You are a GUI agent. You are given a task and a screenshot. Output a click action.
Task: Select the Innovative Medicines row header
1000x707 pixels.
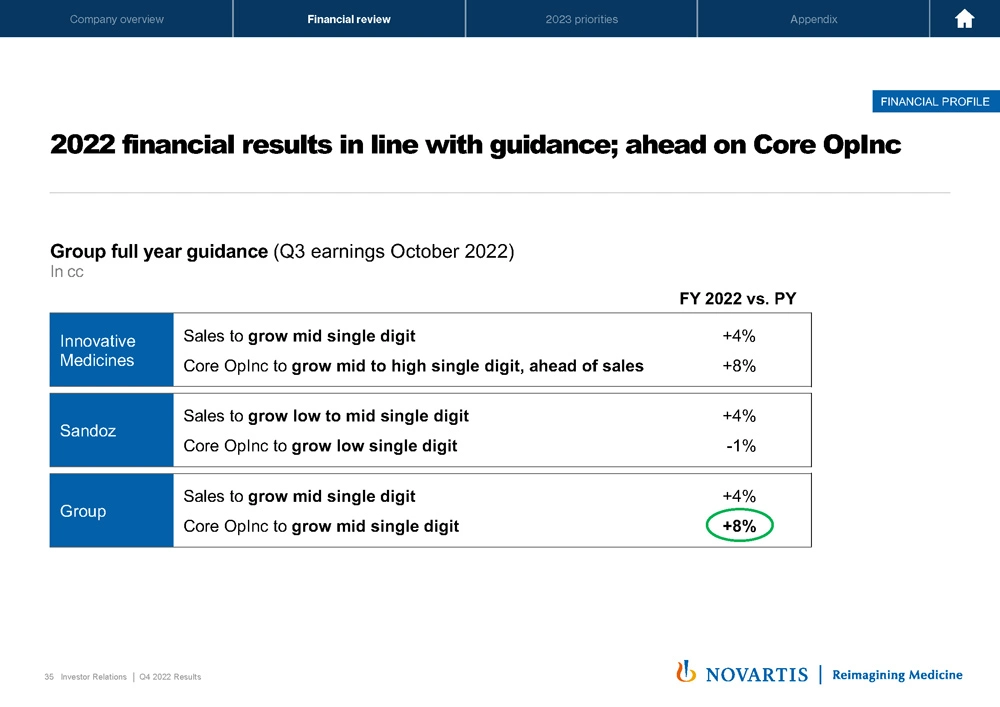[x=111, y=351]
